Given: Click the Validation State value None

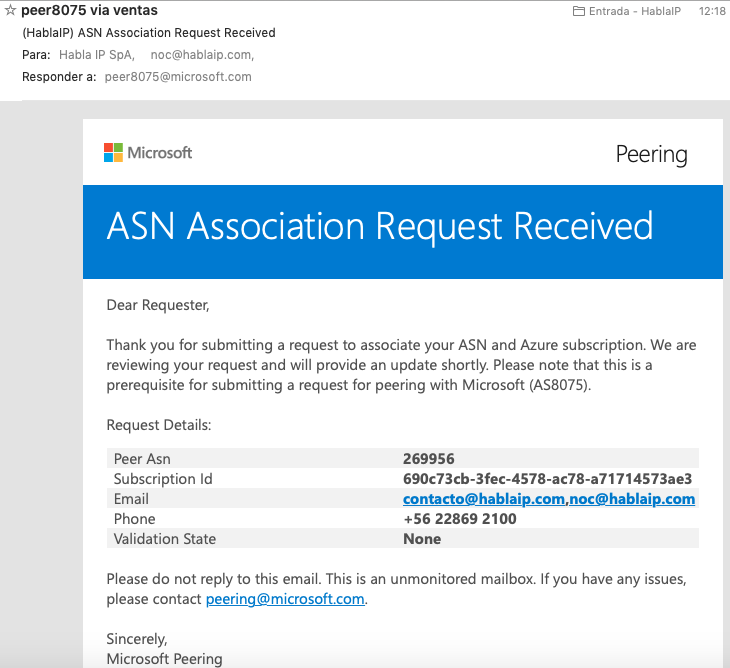Looking at the screenshot, I should 422,539.
